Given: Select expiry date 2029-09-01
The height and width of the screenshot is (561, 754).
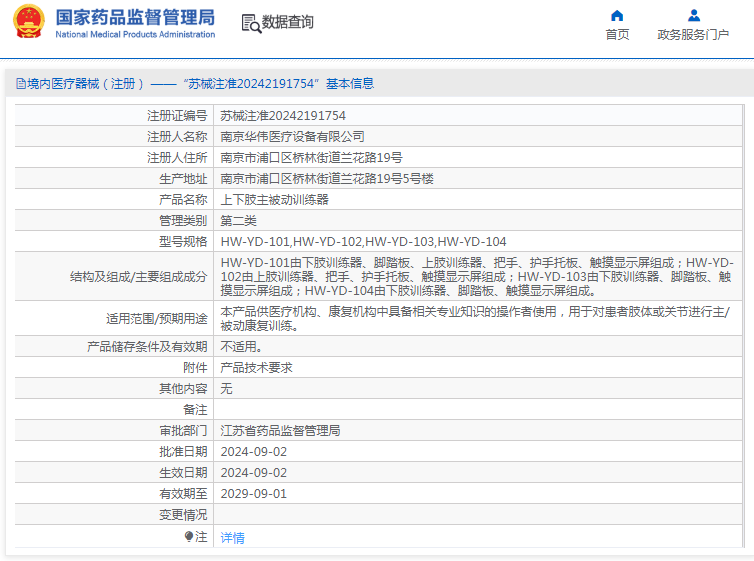Looking at the screenshot, I should (253, 494).
